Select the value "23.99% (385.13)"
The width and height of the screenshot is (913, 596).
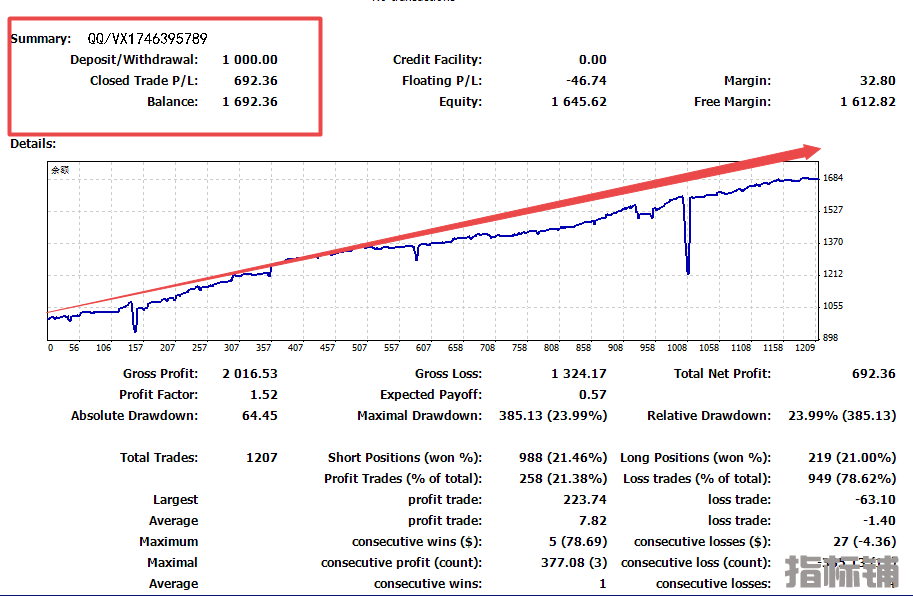(842, 416)
